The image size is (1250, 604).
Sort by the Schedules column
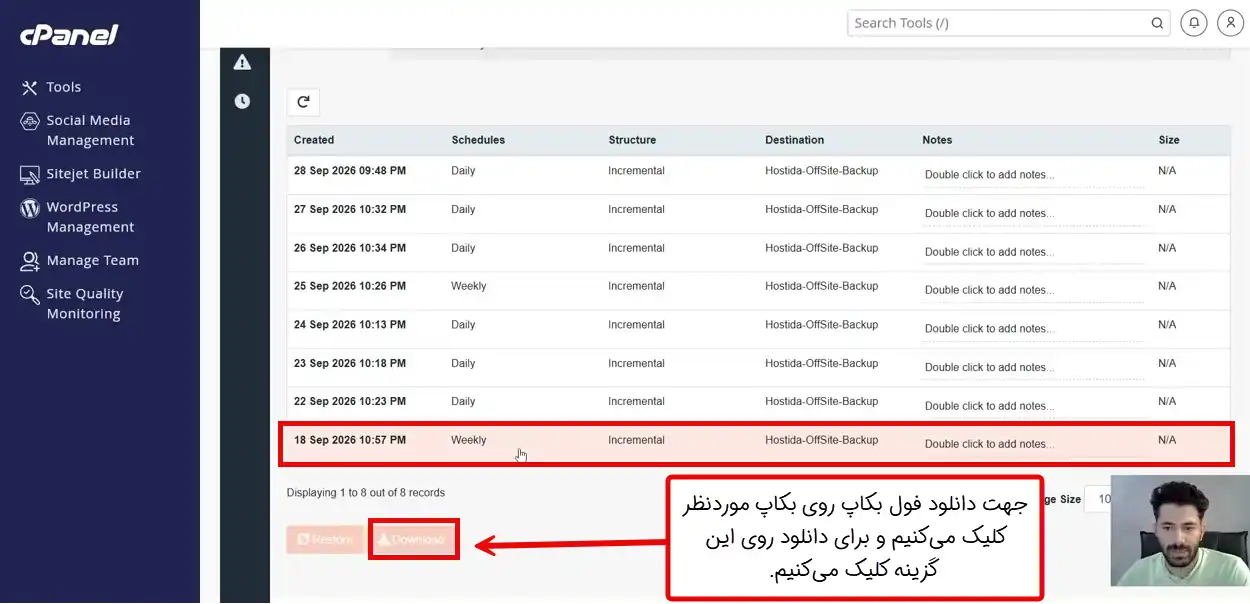478,140
